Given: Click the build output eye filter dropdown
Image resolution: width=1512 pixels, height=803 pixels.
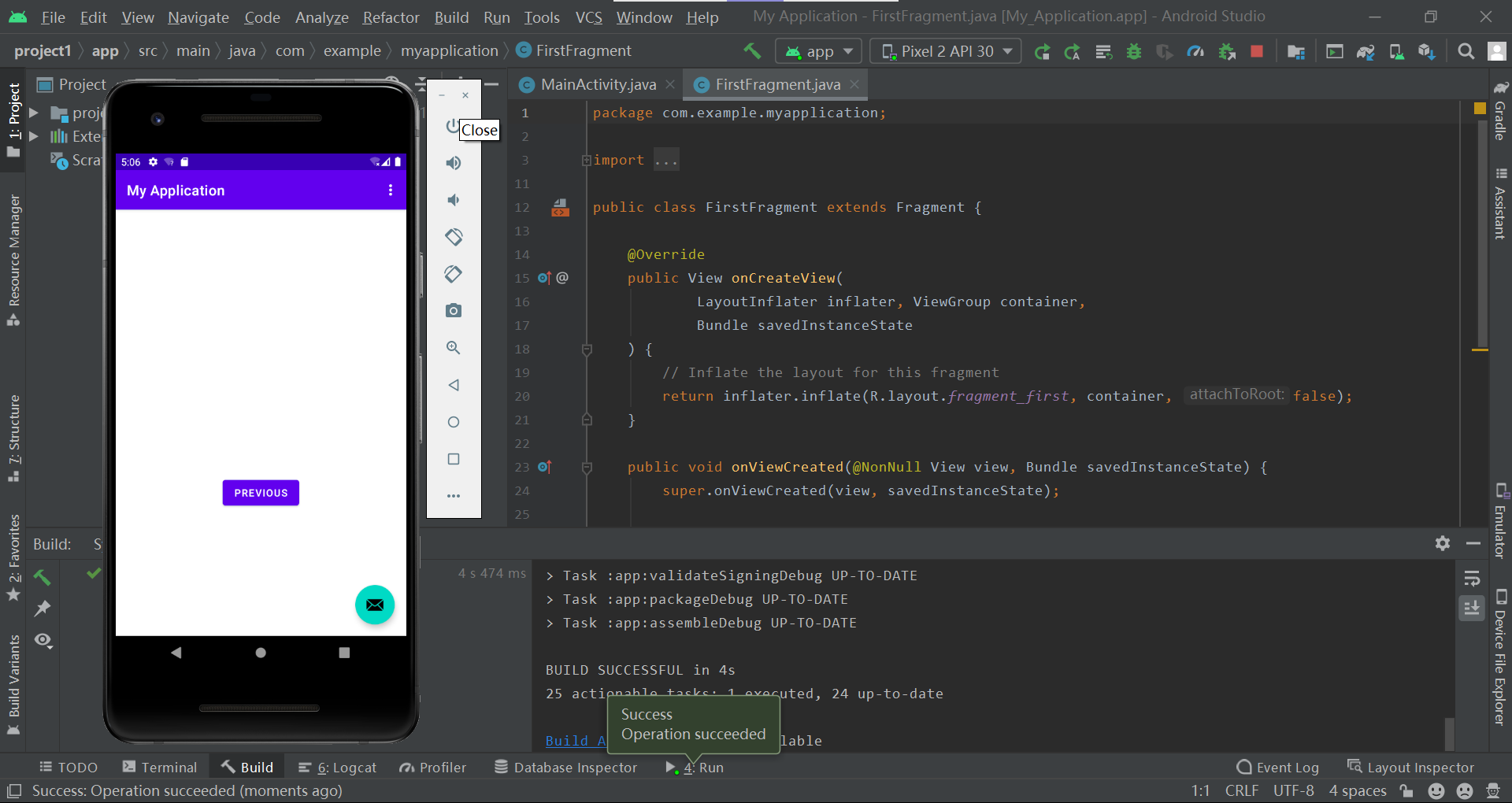Looking at the screenshot, I should (x=43, y=641).
